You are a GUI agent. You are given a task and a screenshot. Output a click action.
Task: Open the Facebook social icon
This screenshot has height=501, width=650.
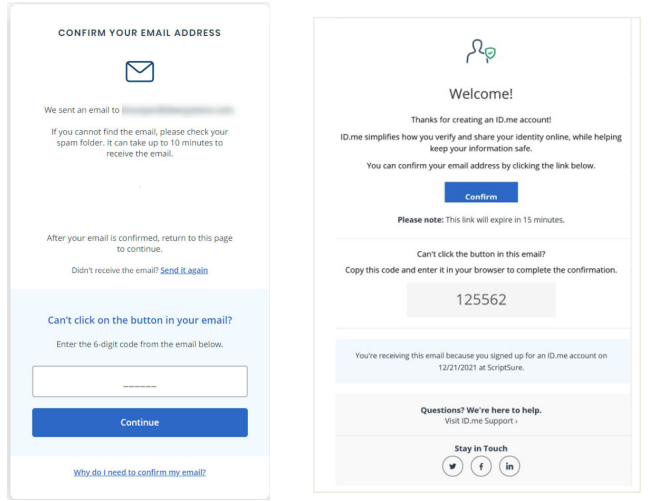pyautogui.click(x=481, y=466)
